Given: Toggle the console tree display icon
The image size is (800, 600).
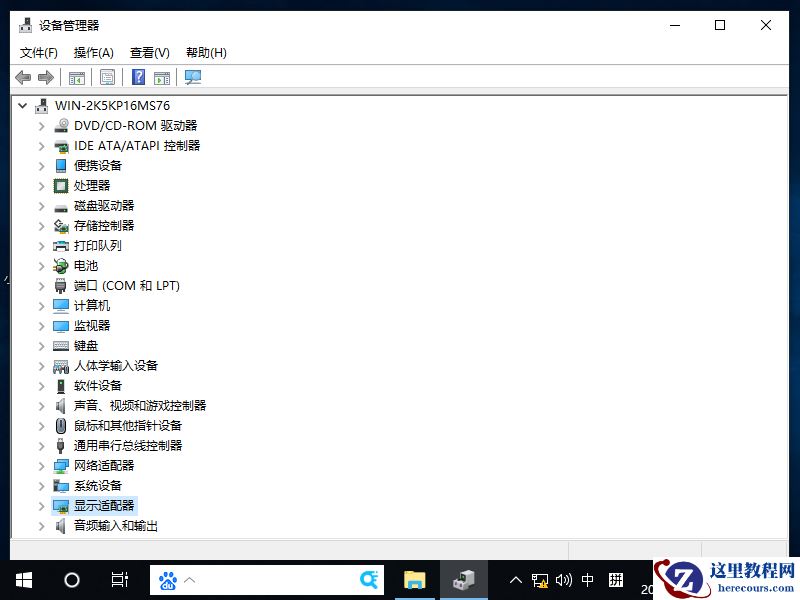Looking at the screenshot, I should pyautogui.click(x=77, y=77).
